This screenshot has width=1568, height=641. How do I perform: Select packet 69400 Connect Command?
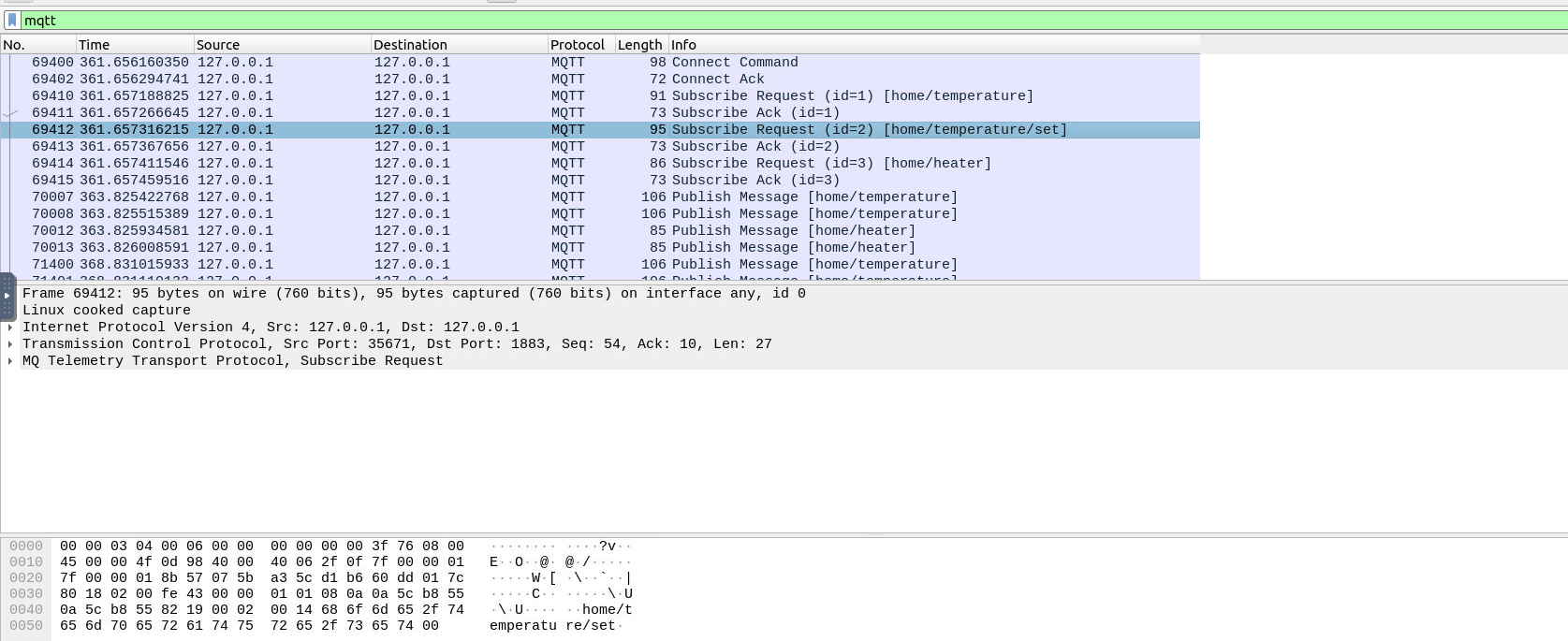point(599,63)
